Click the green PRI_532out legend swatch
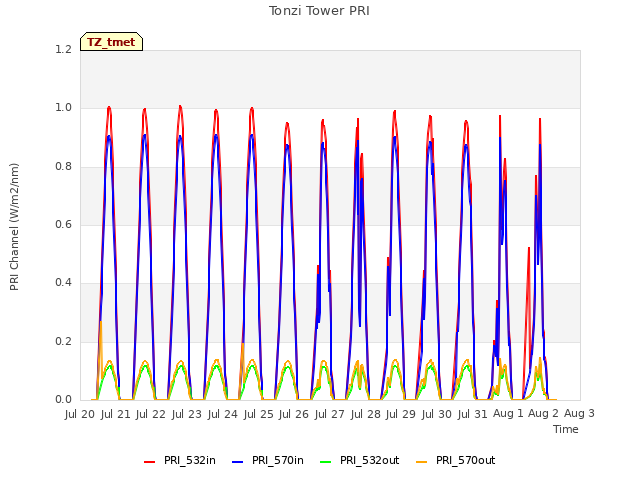Image resolution: width=640 pixels, height=480 pixels. point(326,462)
